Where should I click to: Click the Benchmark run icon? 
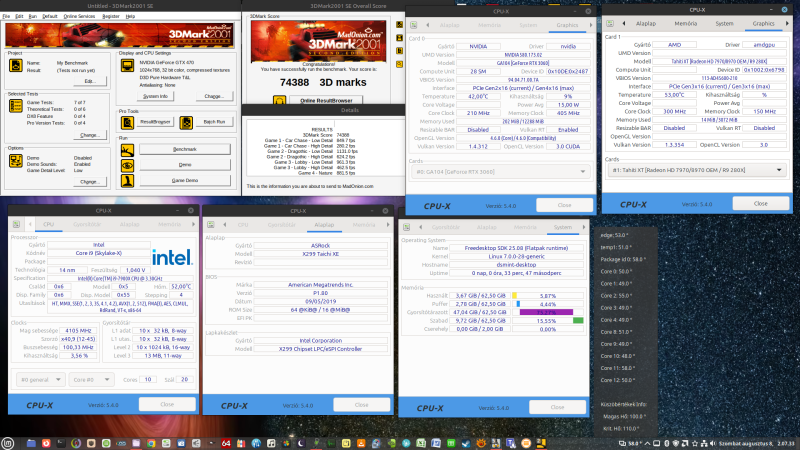tap(127, 149)
